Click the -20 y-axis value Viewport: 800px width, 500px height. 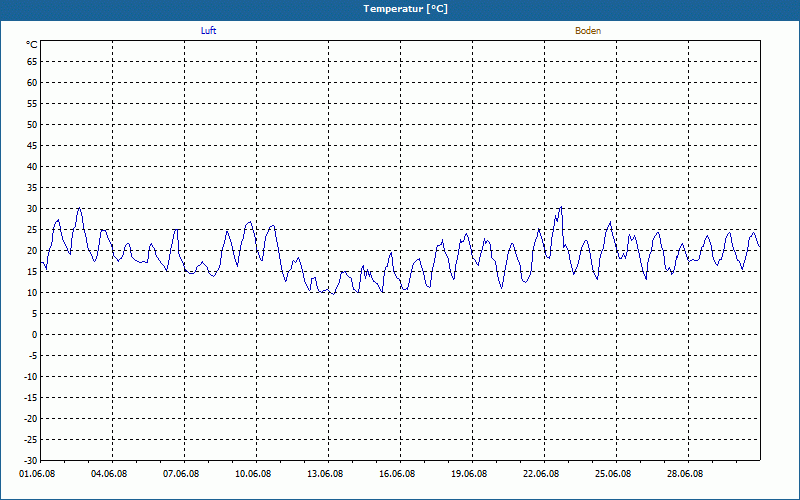click(x=31, y=418)
